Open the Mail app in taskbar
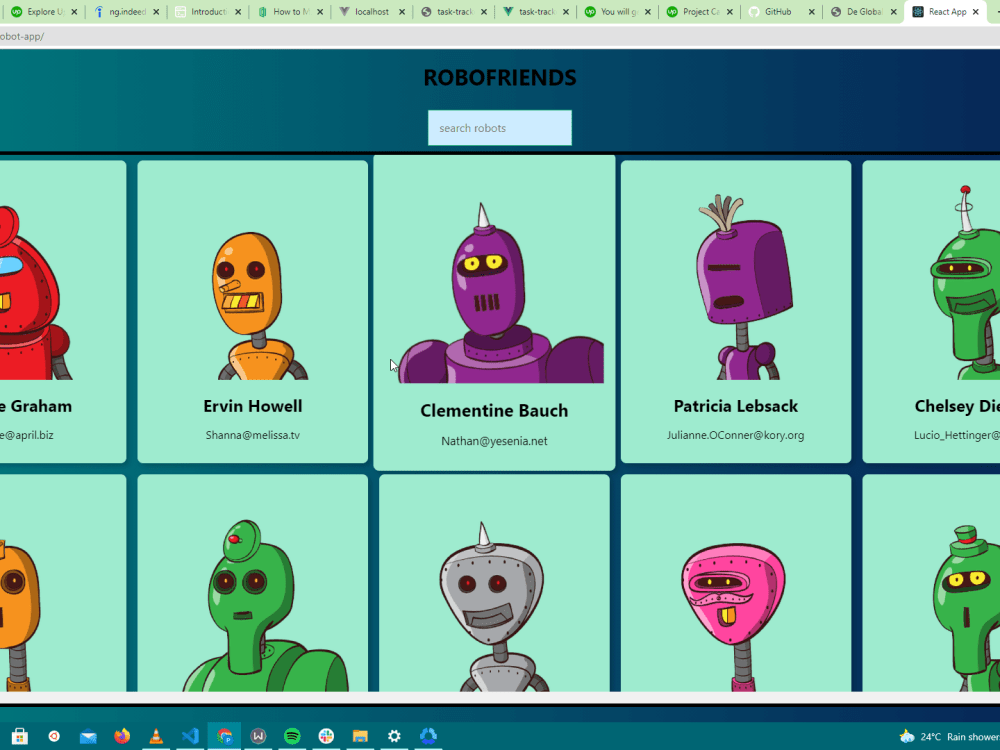 coord(88,737)
